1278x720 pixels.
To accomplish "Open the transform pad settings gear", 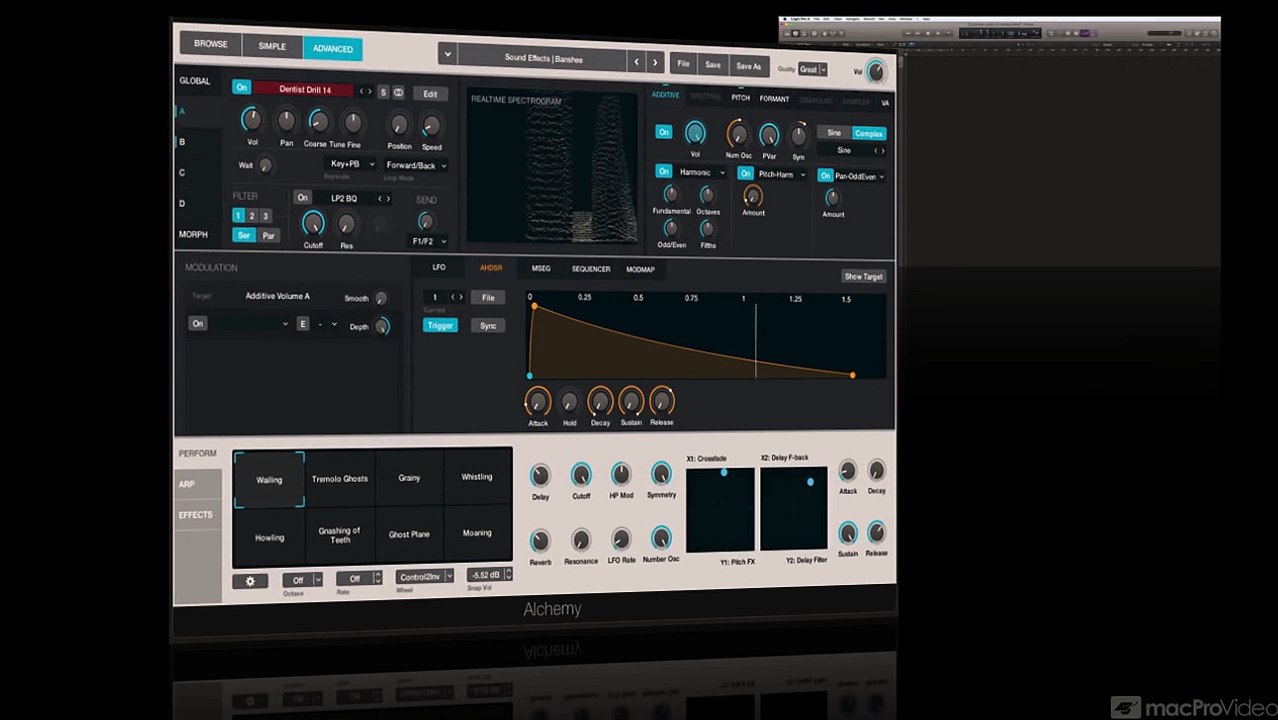I will [250, 580].
